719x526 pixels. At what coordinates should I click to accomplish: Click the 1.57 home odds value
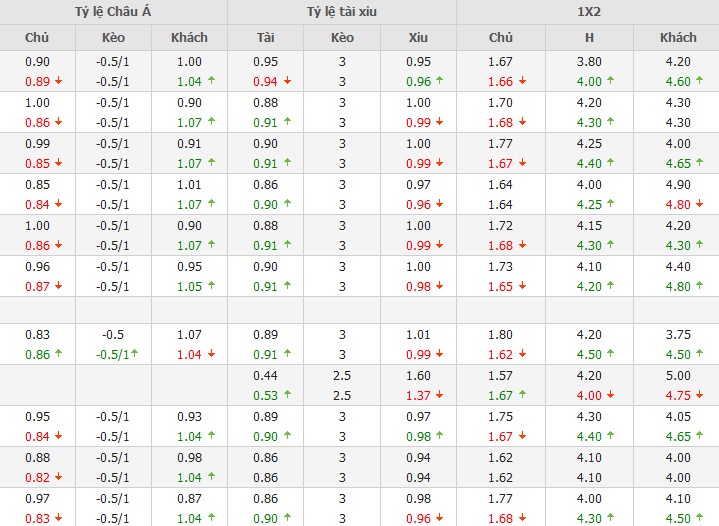pos(500,376)
